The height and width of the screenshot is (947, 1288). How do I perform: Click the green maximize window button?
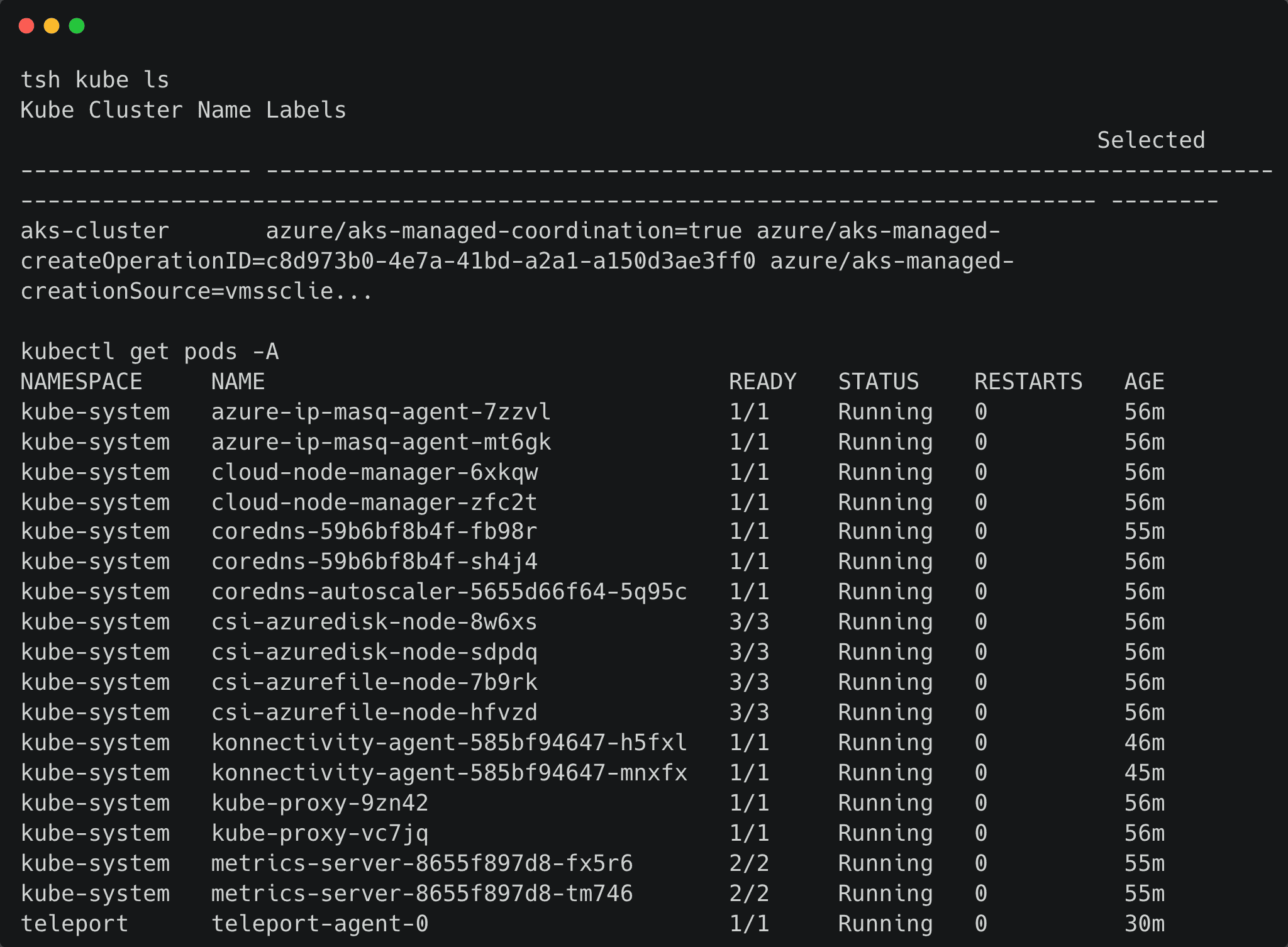tap(77, 26)
